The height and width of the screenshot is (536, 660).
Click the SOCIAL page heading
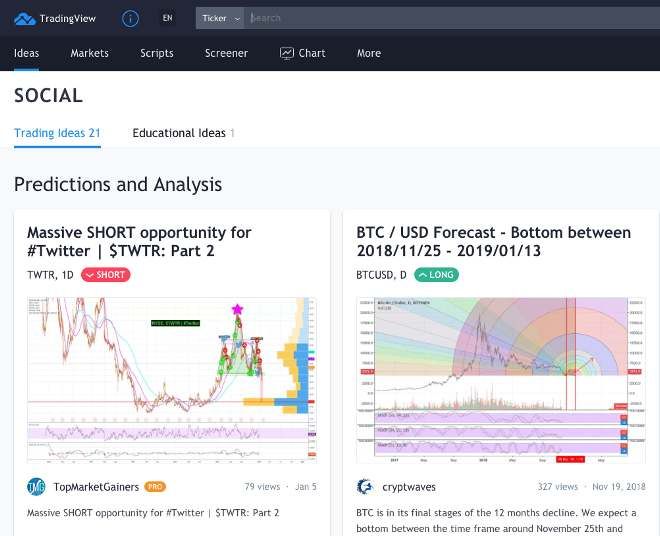coord(48,96)
